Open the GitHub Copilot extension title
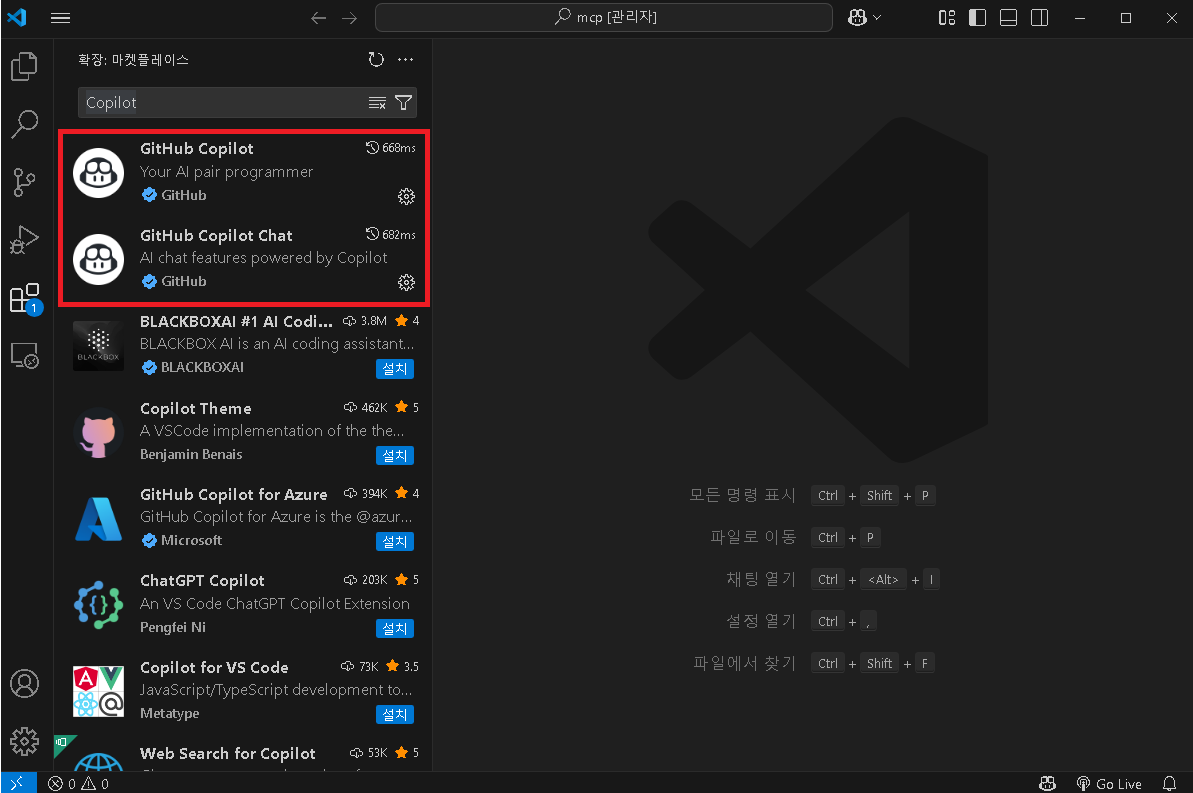1193x793 pixels. coord(197,148)
